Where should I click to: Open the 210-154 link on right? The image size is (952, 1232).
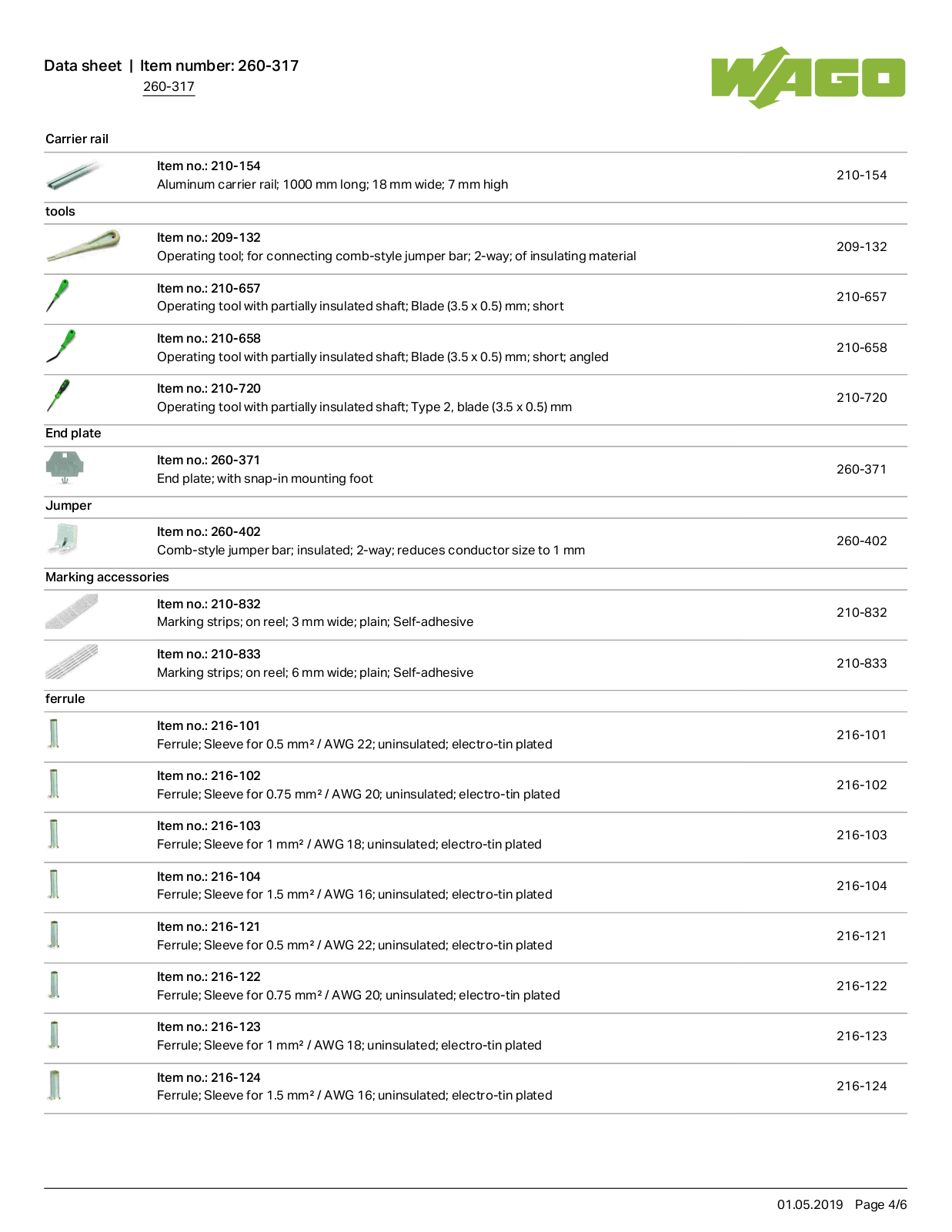tap(861, 175)
